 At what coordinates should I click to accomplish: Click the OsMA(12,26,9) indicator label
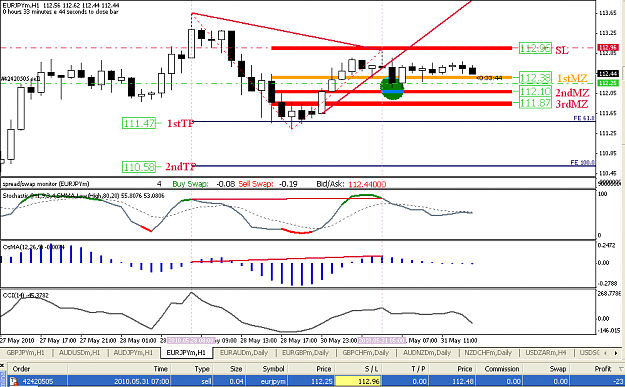click(33, 247)
